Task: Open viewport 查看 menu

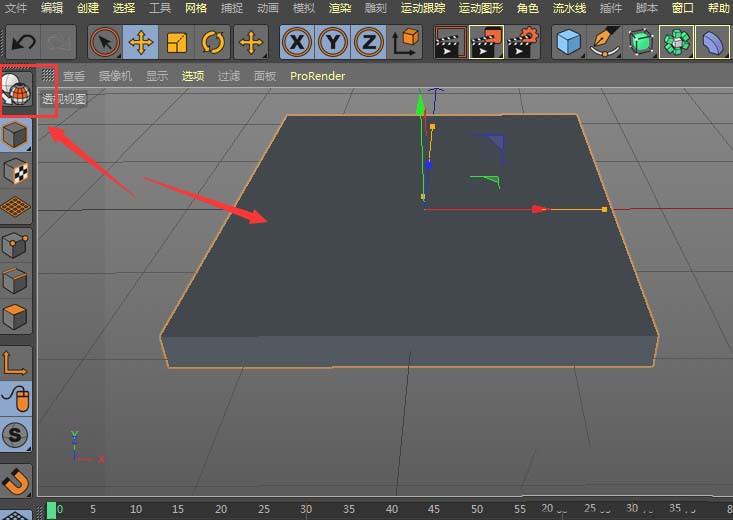Action: pyautogui.click(x=74, y=76)
